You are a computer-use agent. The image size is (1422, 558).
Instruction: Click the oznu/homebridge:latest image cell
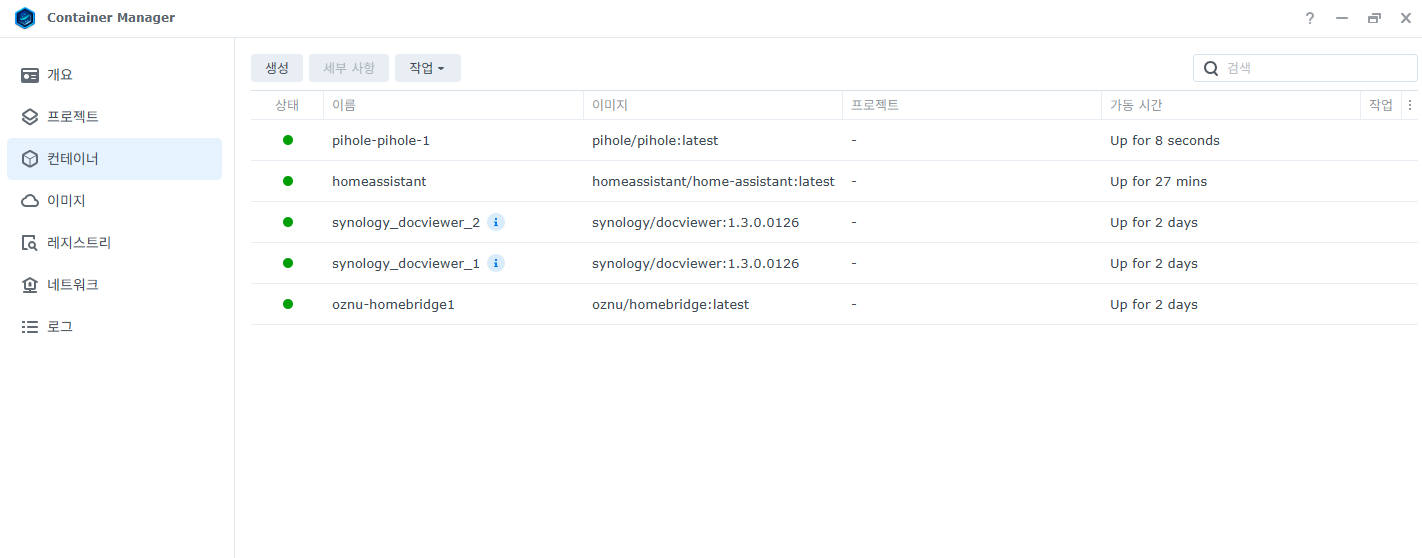(670, 304)
